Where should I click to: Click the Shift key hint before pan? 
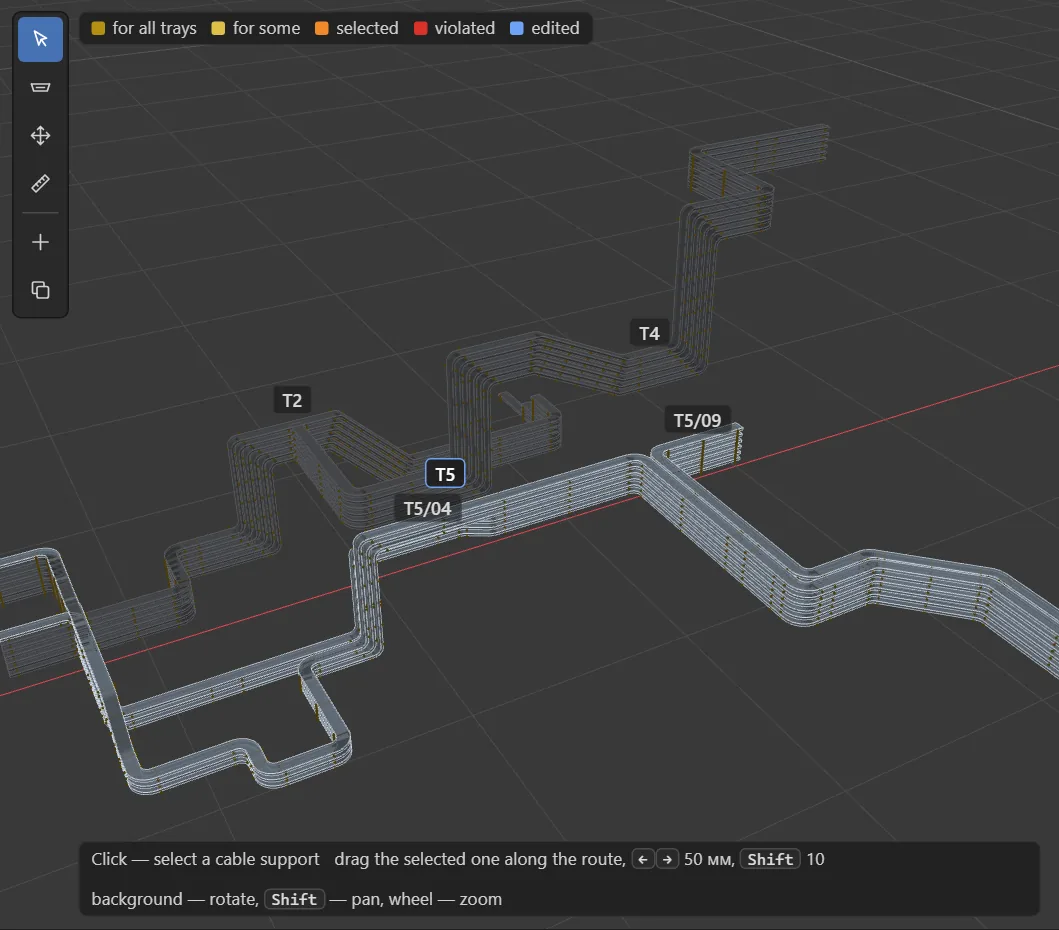(294, 900)
